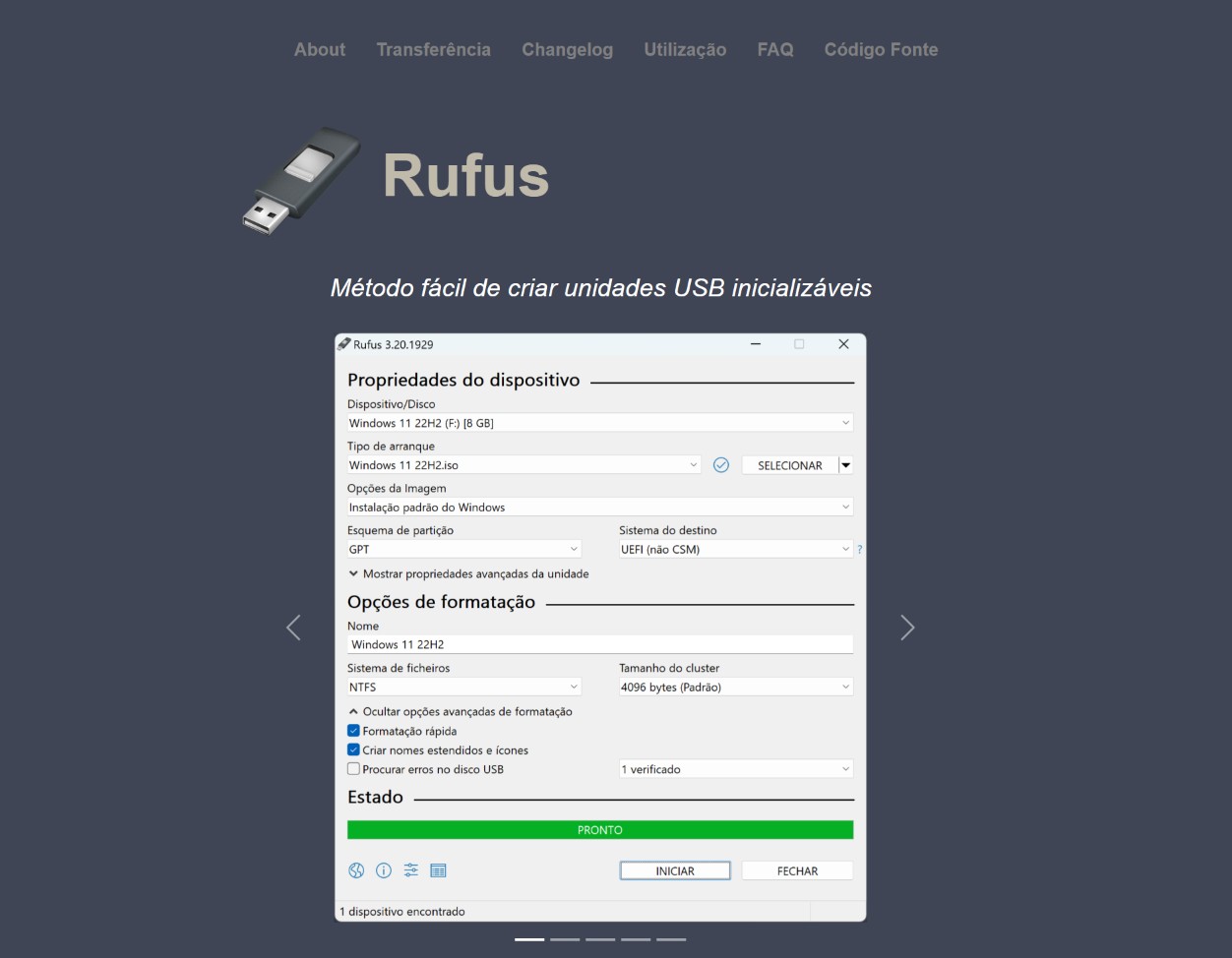Toggle Criar nomes estendidos e ícones checkbox
Screen dimensions: 1232x958
pyautogui.click(x=353, y=749)
